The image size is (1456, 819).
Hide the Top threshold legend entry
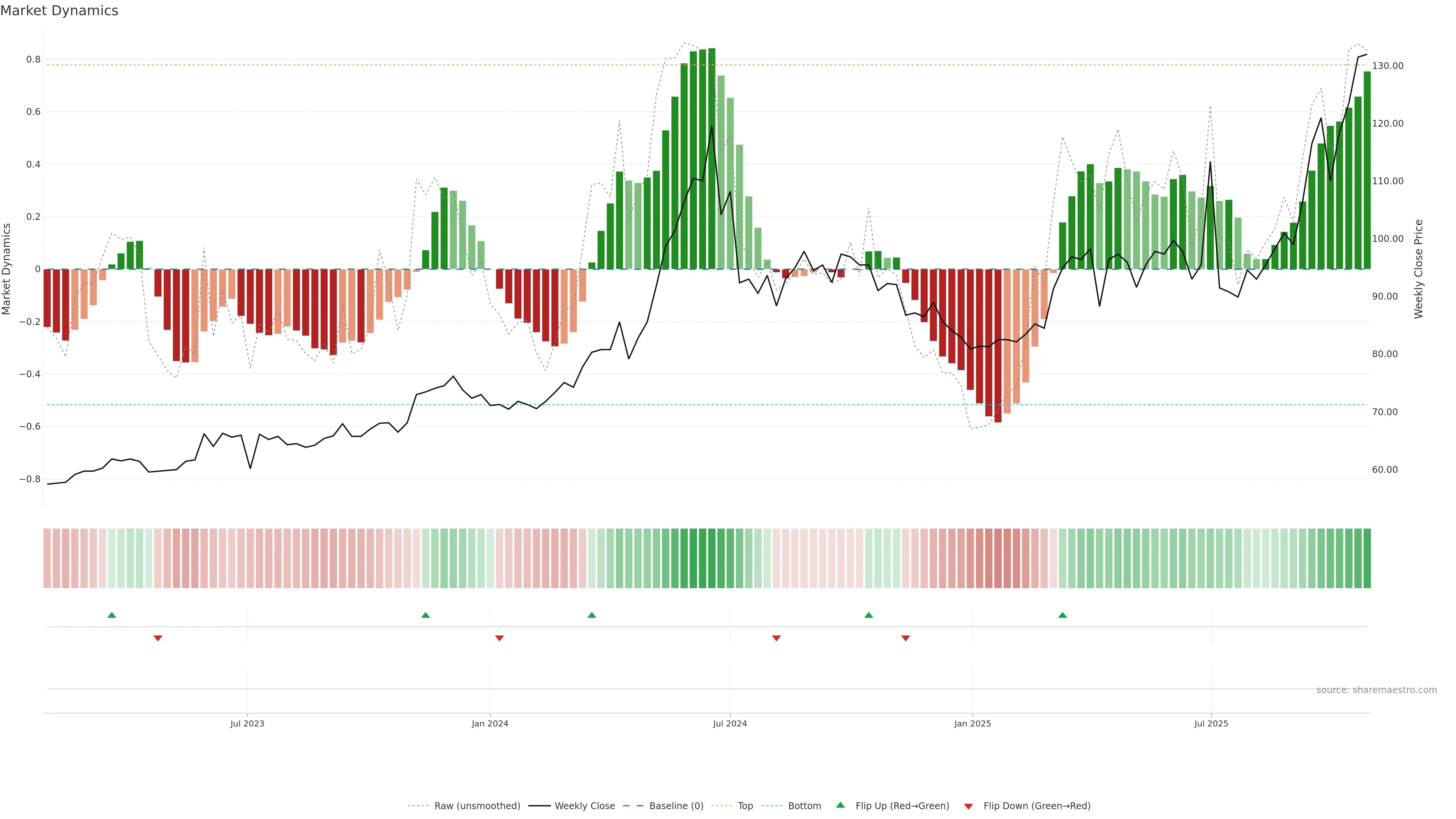coord(745,806)
